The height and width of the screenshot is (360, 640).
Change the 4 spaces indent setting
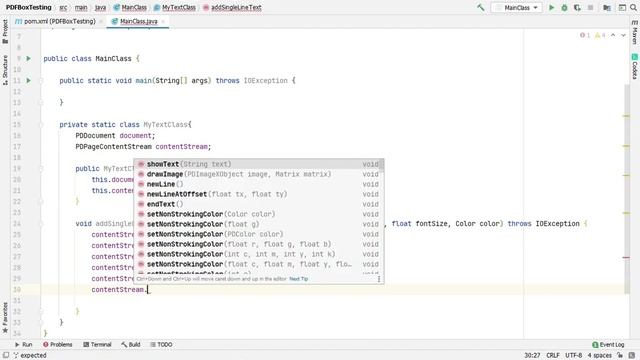600,355
